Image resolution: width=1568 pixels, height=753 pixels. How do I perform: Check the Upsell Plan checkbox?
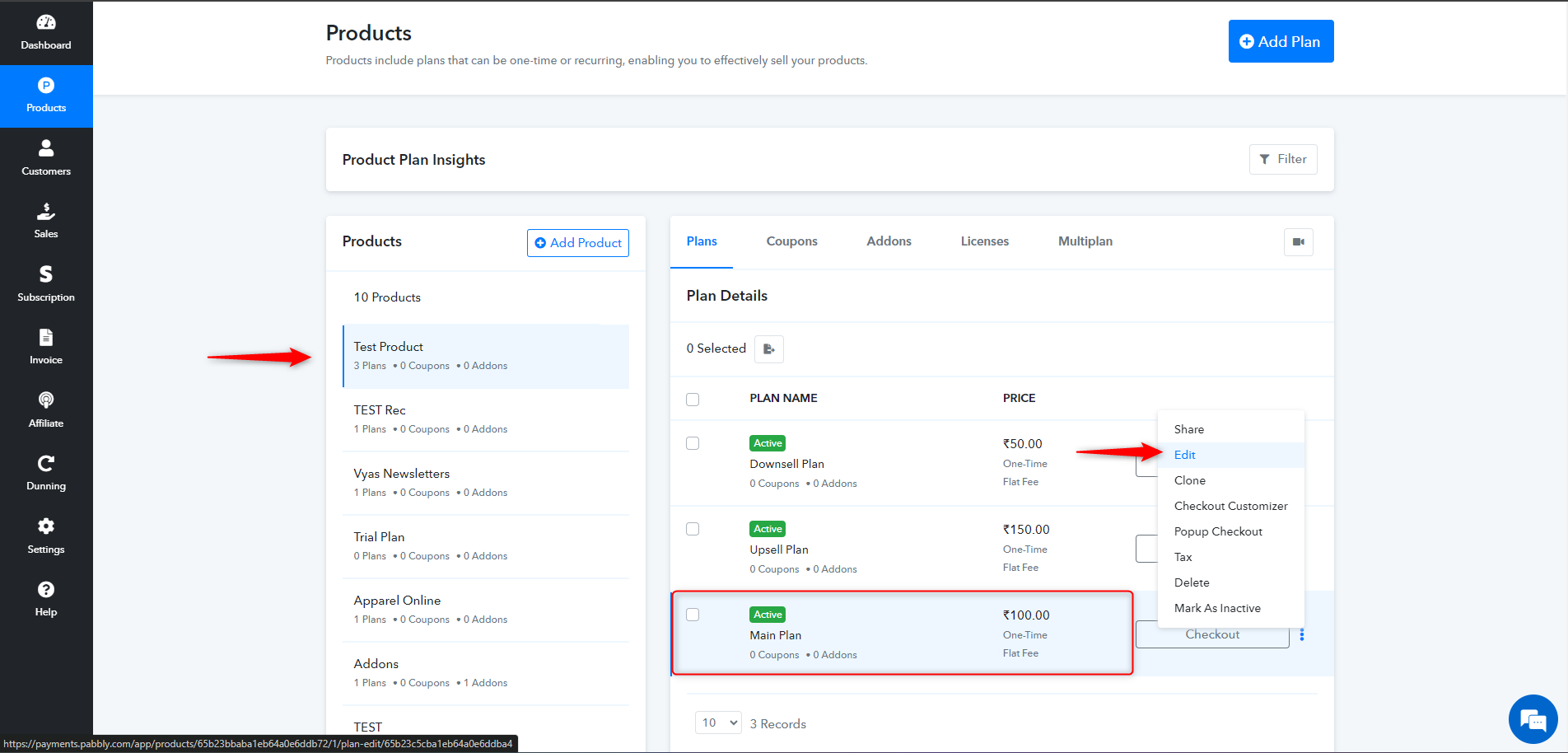[693, 529]
